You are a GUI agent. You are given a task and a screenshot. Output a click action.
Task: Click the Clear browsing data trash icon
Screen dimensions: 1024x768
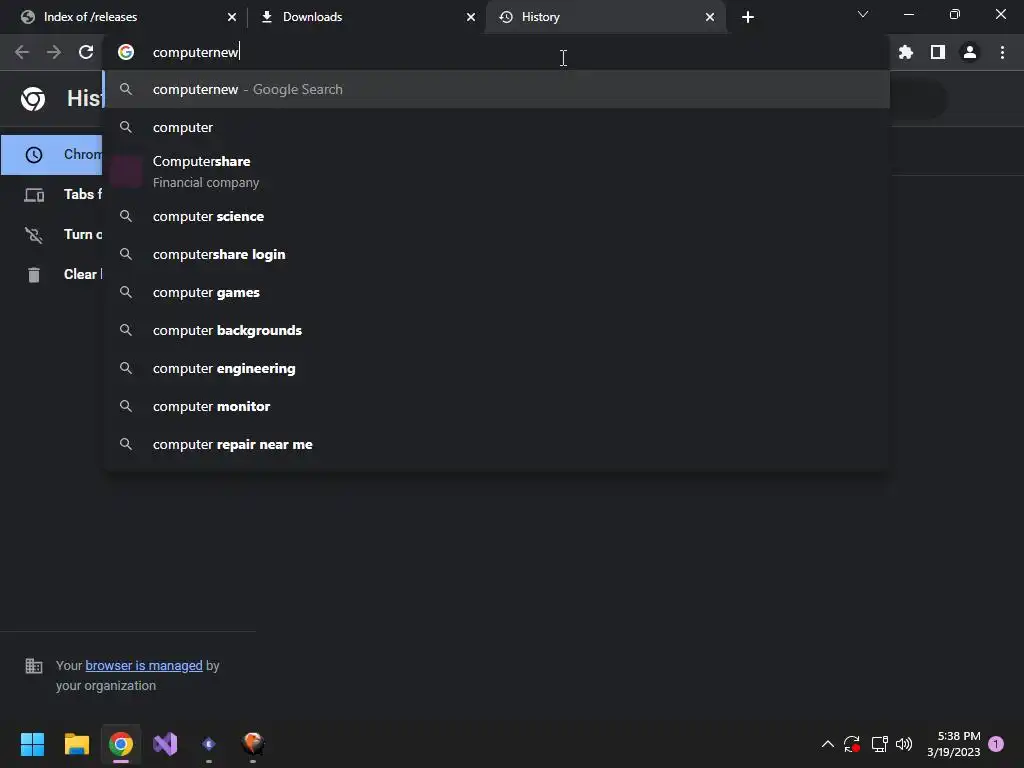[34, 275]
